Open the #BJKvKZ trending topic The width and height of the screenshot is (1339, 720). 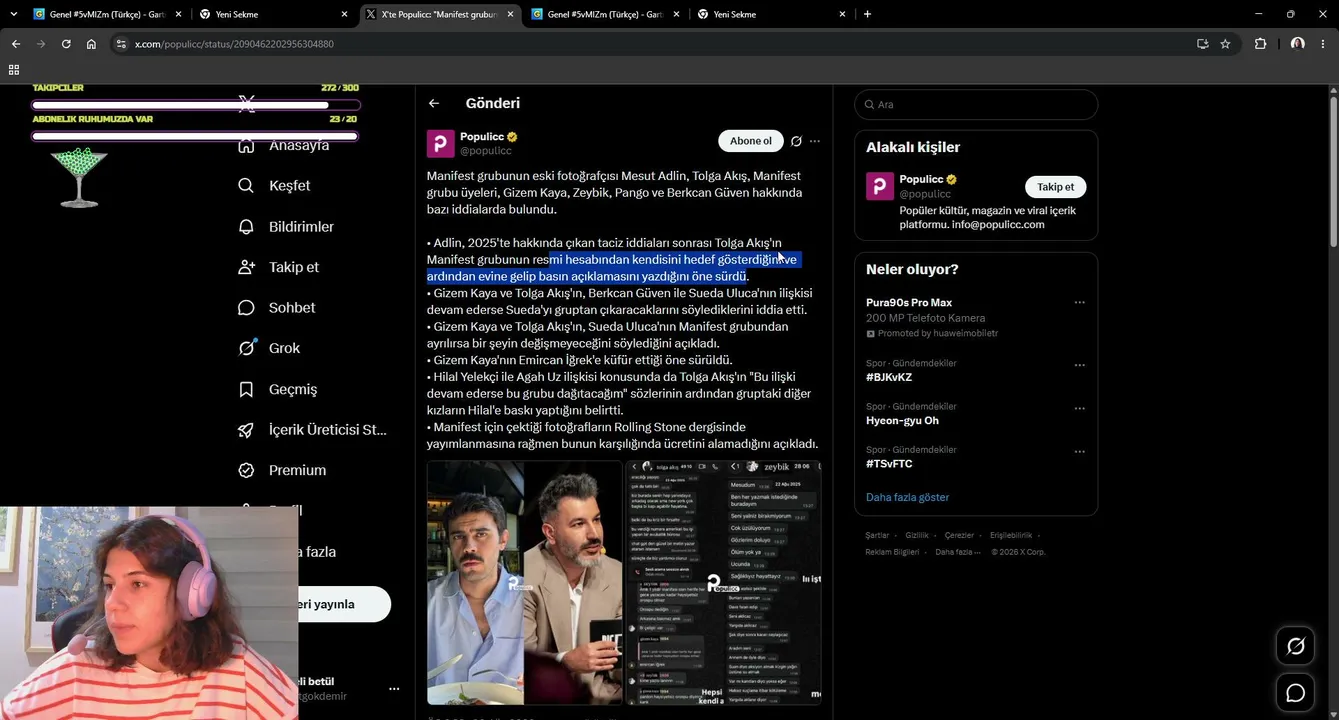point(889,377)
